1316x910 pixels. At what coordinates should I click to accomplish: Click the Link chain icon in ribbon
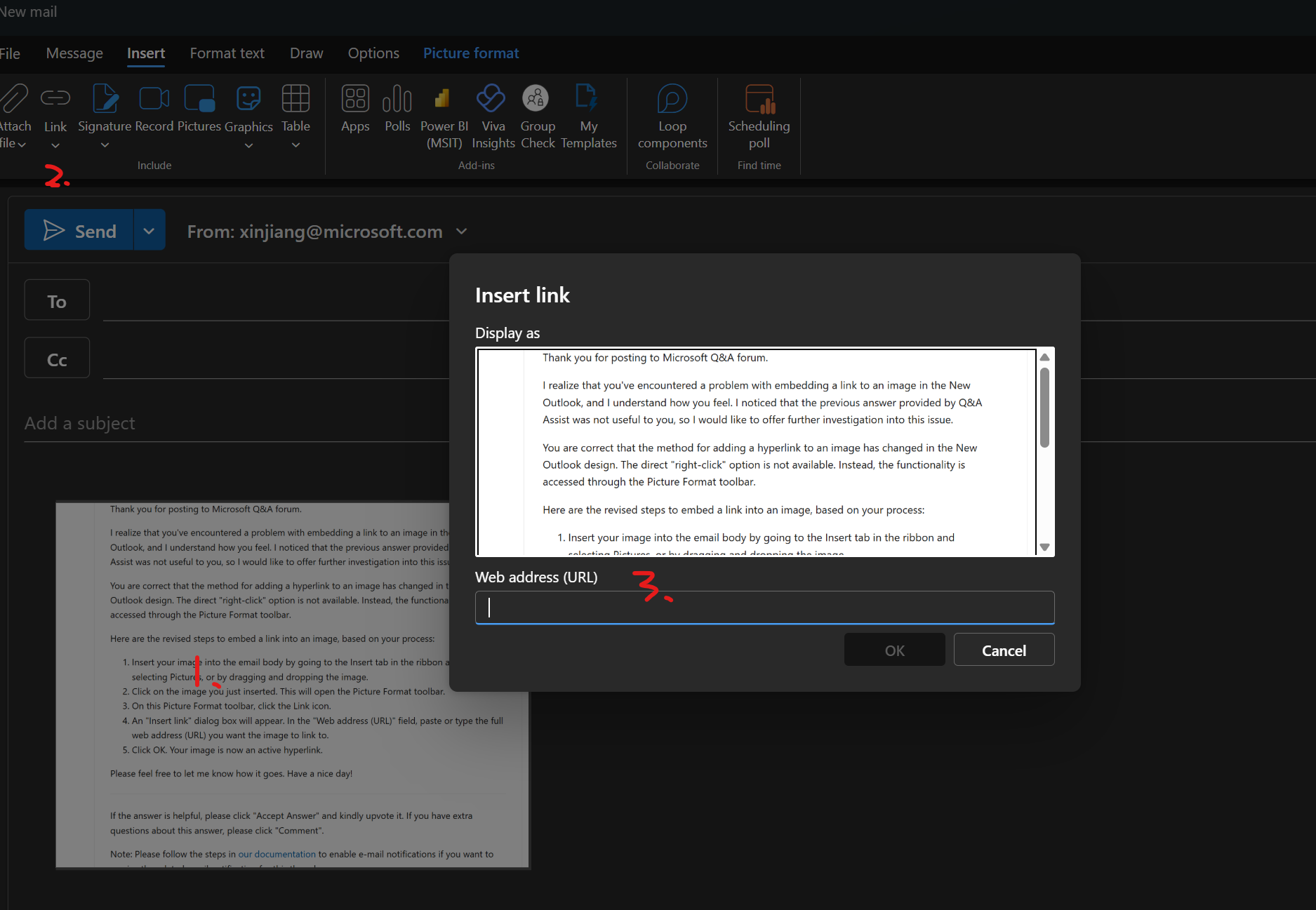pos(55,98)
